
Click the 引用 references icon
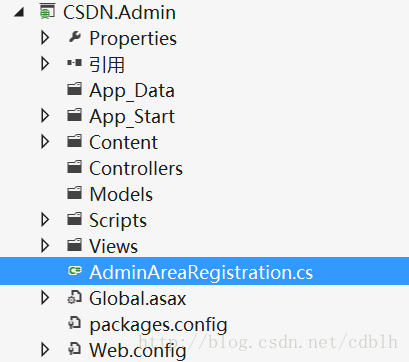pos(74,63)
